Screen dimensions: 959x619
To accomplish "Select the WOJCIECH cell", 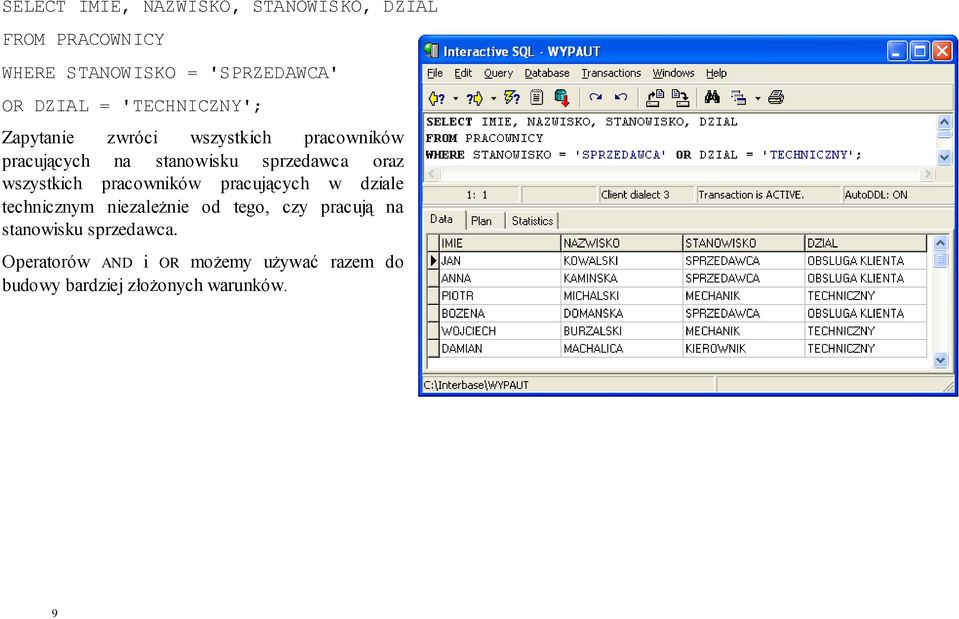I will coord(499,331).
